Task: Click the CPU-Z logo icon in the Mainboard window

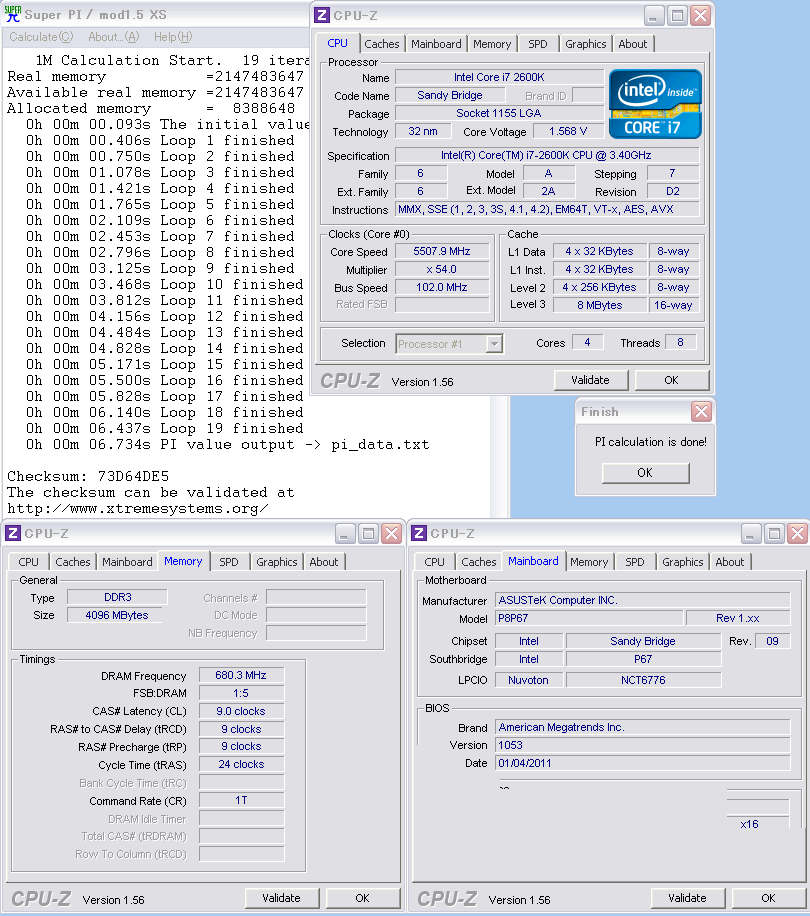Action: pyautogui.click(x=419, y=533)
